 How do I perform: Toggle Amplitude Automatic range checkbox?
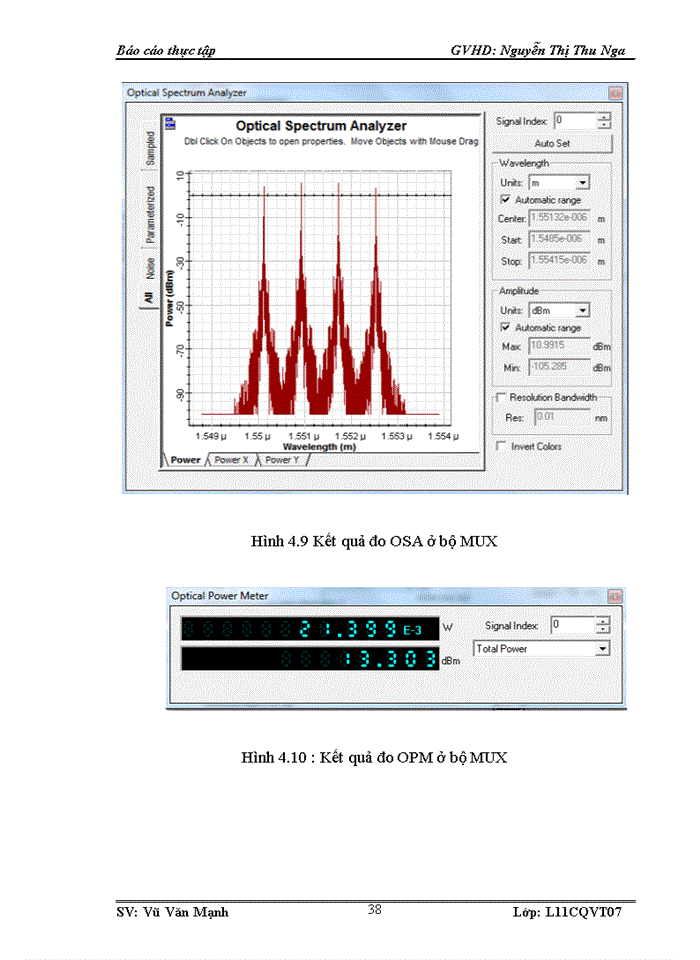[505, 327]
